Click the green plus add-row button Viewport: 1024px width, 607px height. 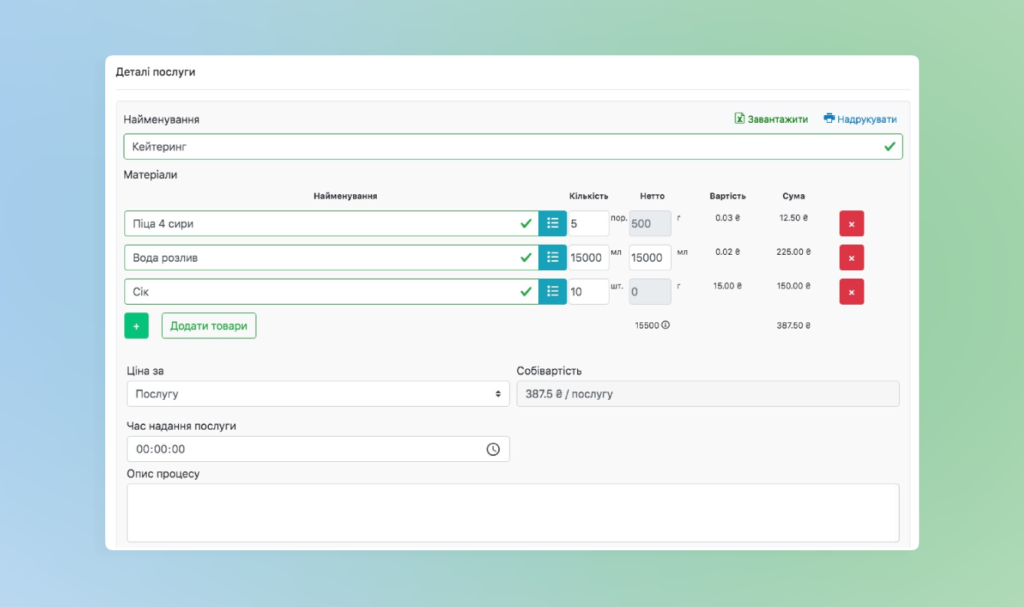pyautogui.click(x=136, y=326)
